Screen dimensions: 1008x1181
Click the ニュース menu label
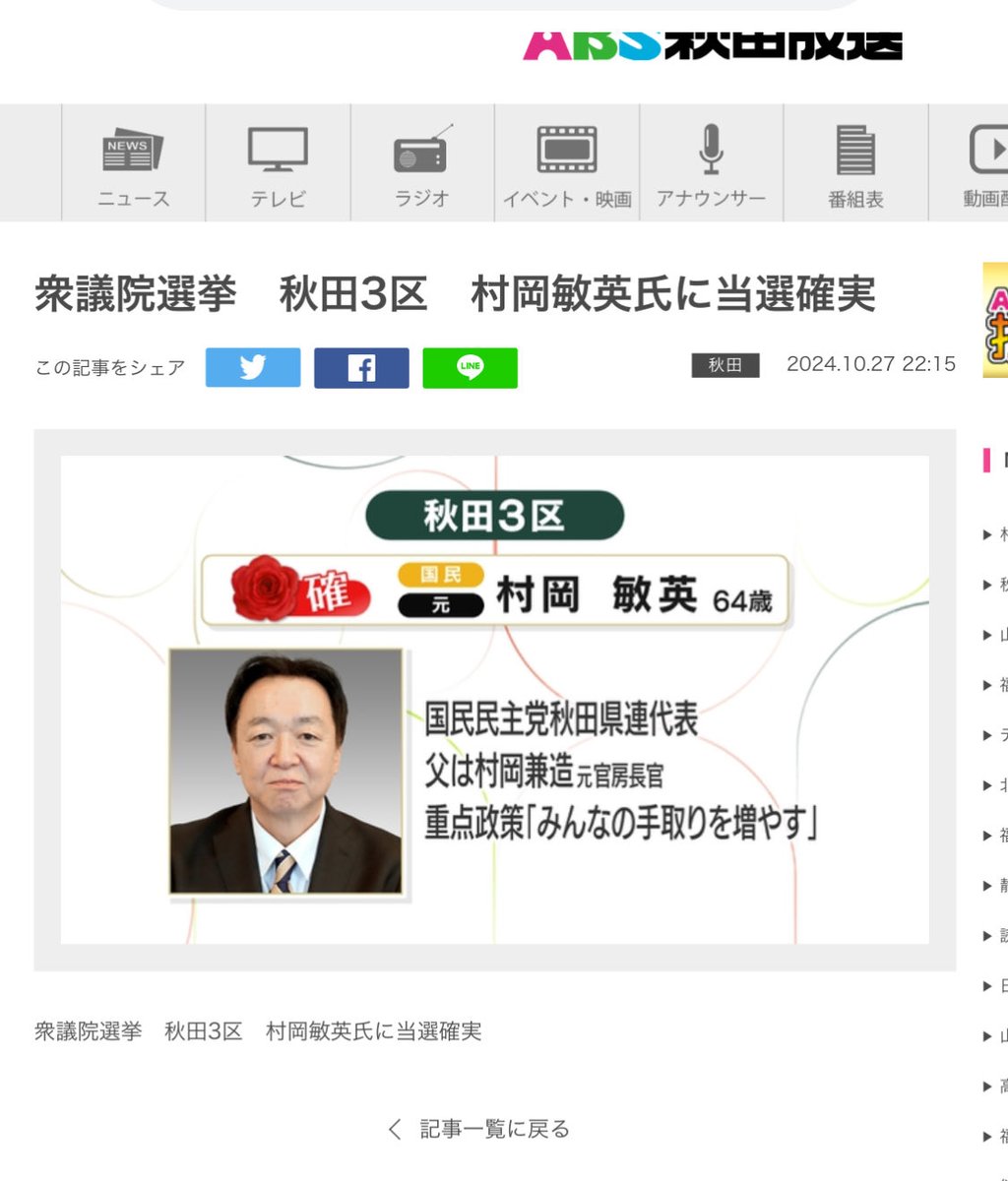[x=134, y=199]
